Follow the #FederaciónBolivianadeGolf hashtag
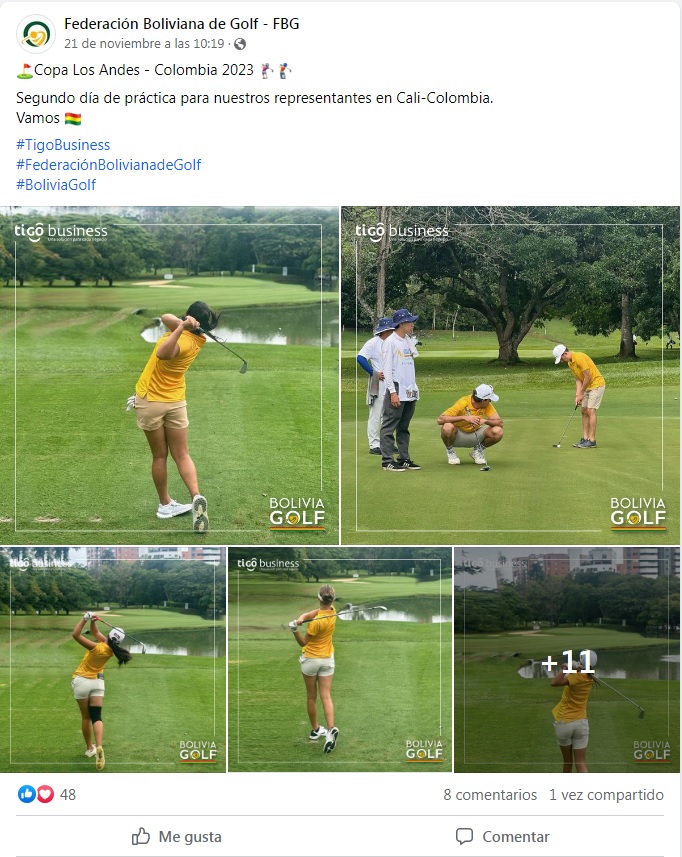This screenshot has height=857, width=682. click(108, 165)
